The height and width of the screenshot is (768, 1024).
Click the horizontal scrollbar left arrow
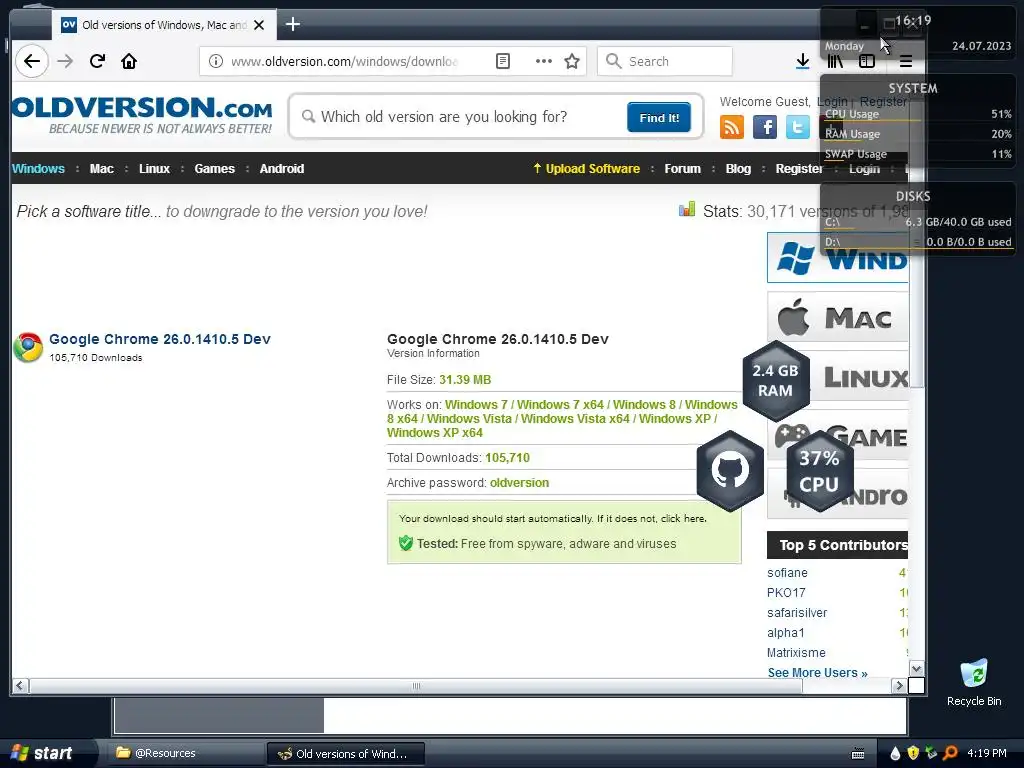[20, 686]
